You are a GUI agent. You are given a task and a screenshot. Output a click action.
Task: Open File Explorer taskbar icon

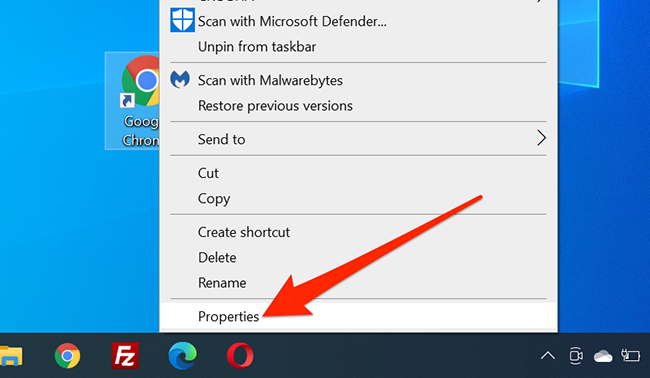click(10, 356)
